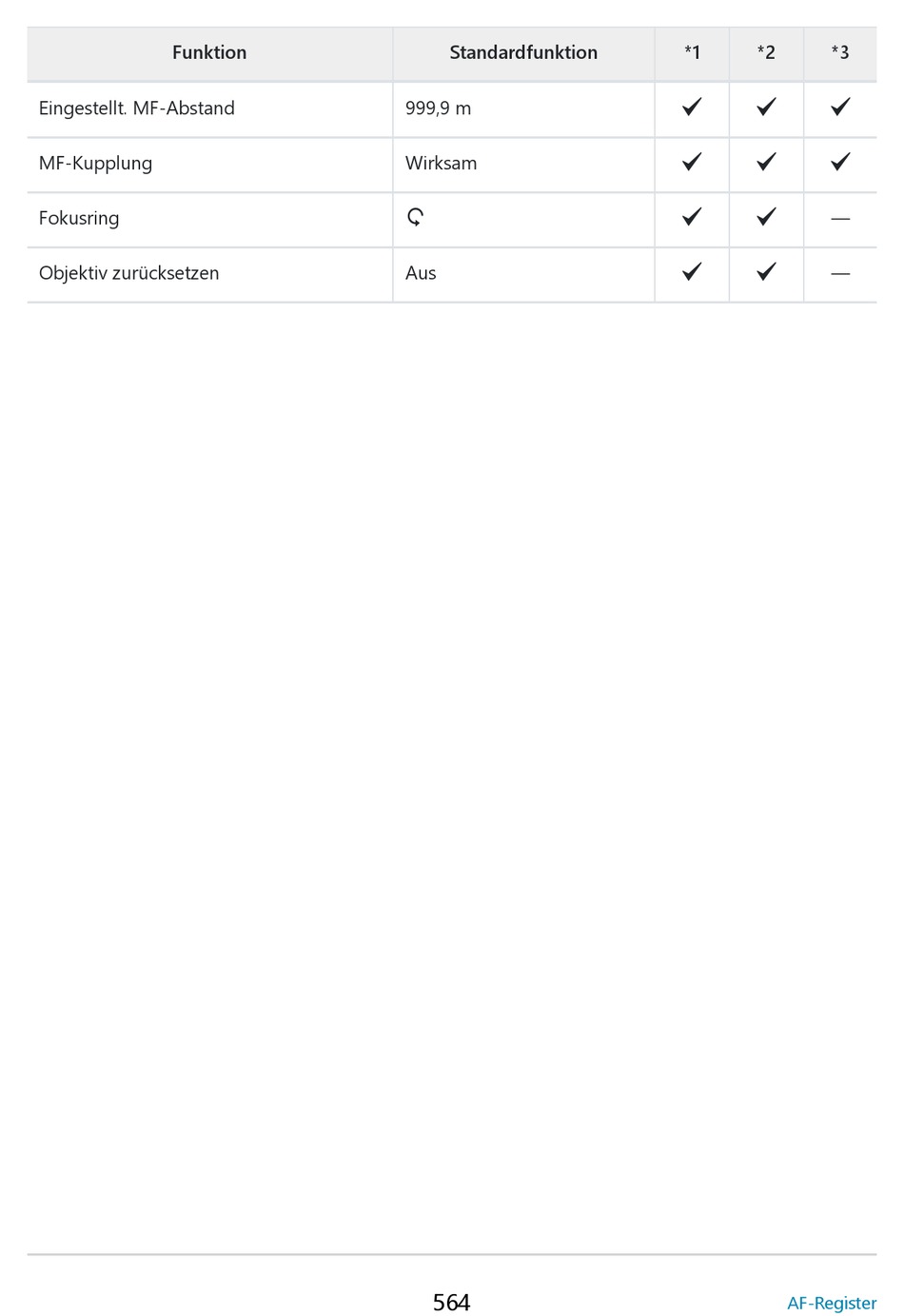
Task: Click the *2 checkmark in Fokusring row
Action: (x=766, y=218)
